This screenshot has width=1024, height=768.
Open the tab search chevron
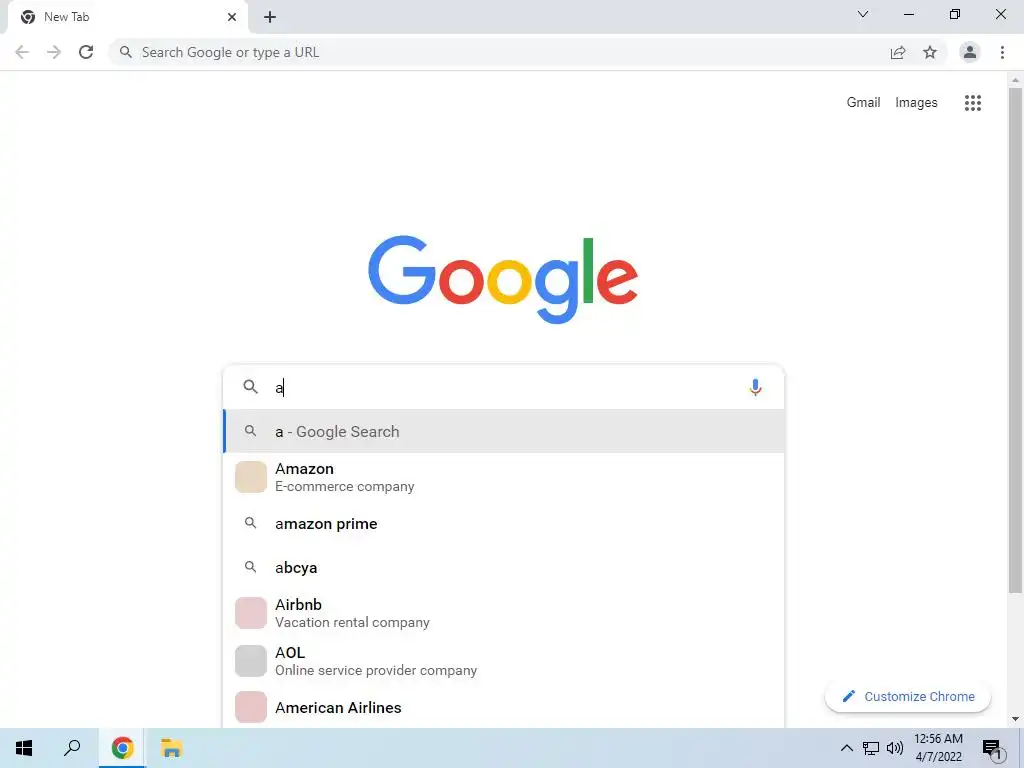coord(863,14)
